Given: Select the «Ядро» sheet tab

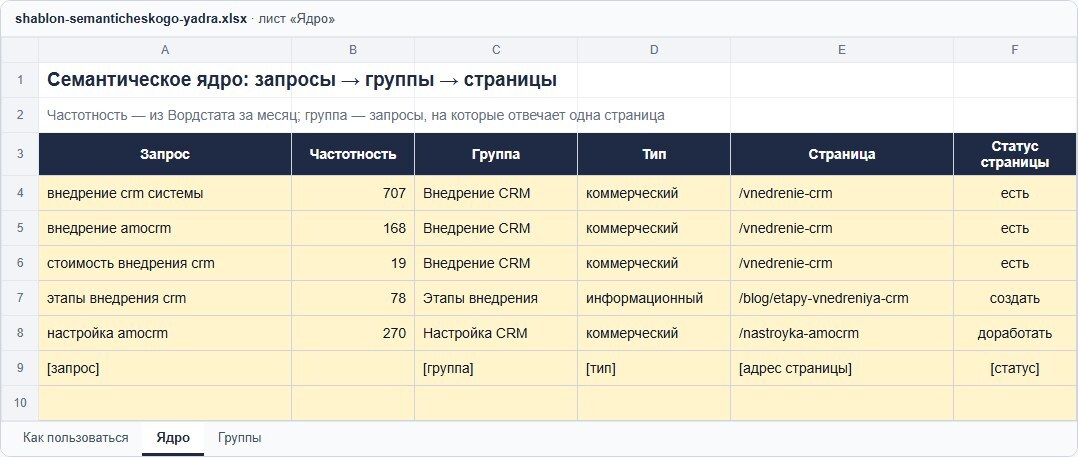Looking at the screenshot, I should 173,438.
